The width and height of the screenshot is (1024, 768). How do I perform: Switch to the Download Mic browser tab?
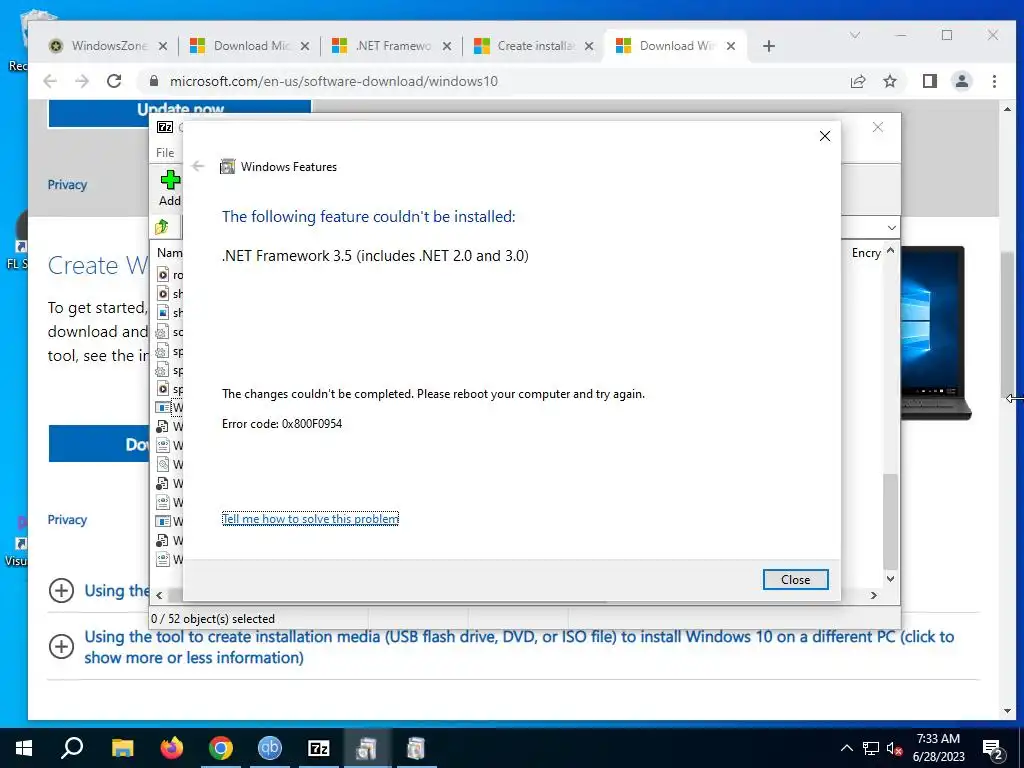point(250,46)
